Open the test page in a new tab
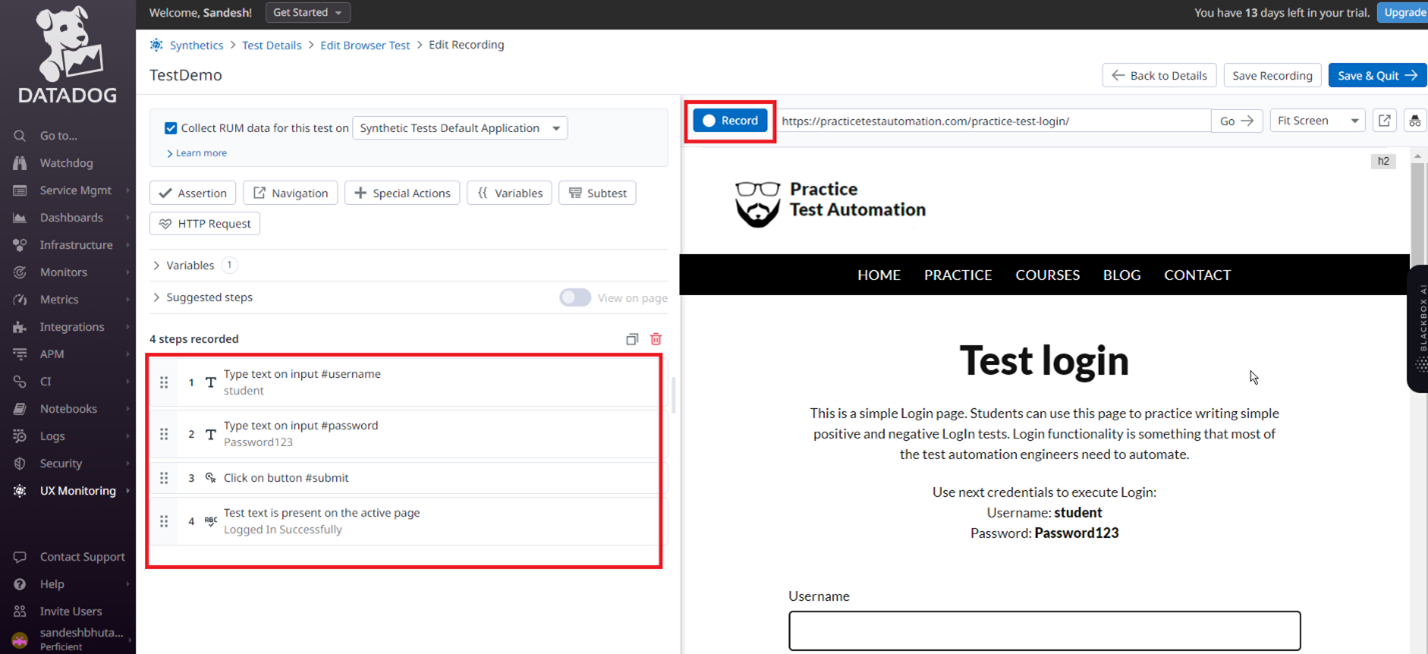1428x654 pixels. (1384, 120)
